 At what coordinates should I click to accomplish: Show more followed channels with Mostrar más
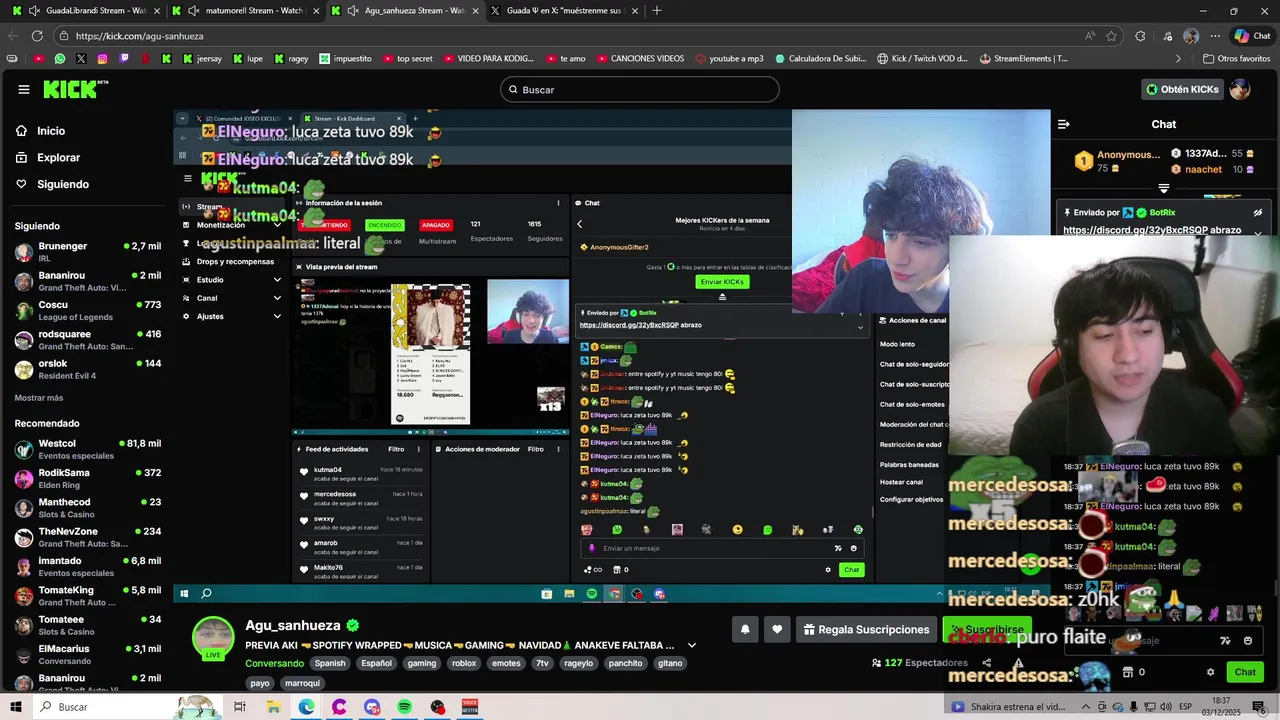point(39,398)
